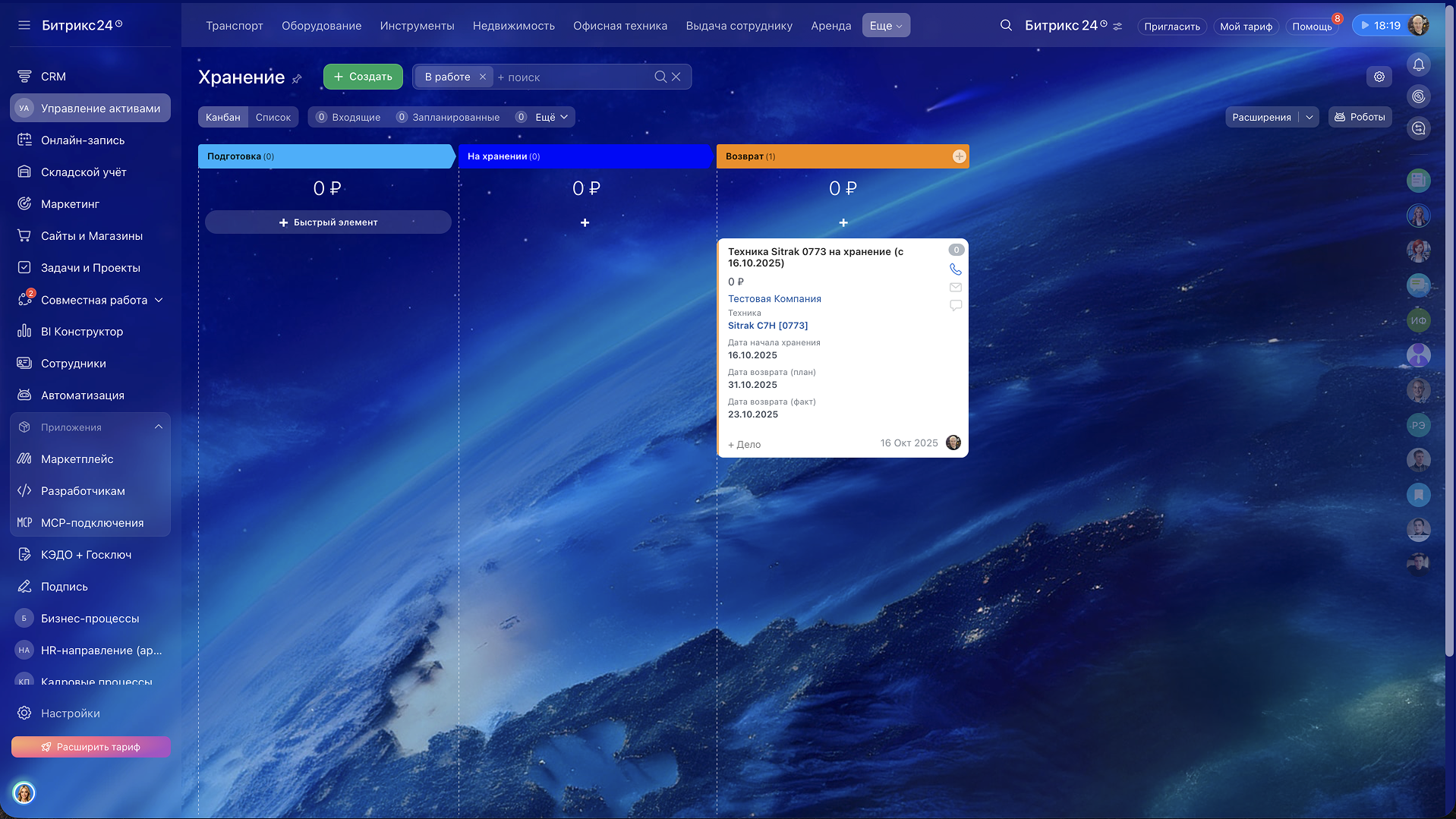Image resolution: width=1456 pixels, height=819 pixels.
Task: Click the filter search input field
Action: coord(573,77)
